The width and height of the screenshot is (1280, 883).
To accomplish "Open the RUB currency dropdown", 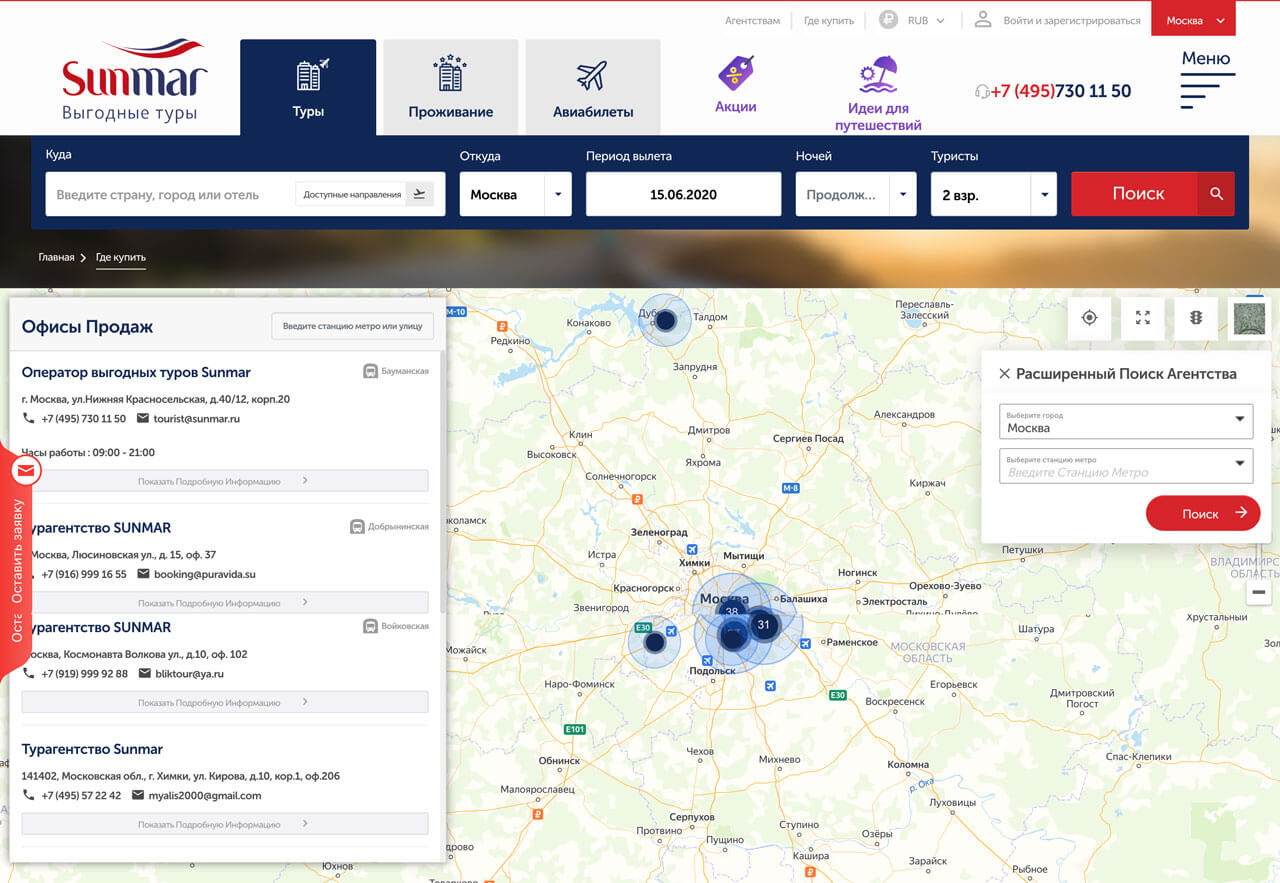I will coord(925,20).
